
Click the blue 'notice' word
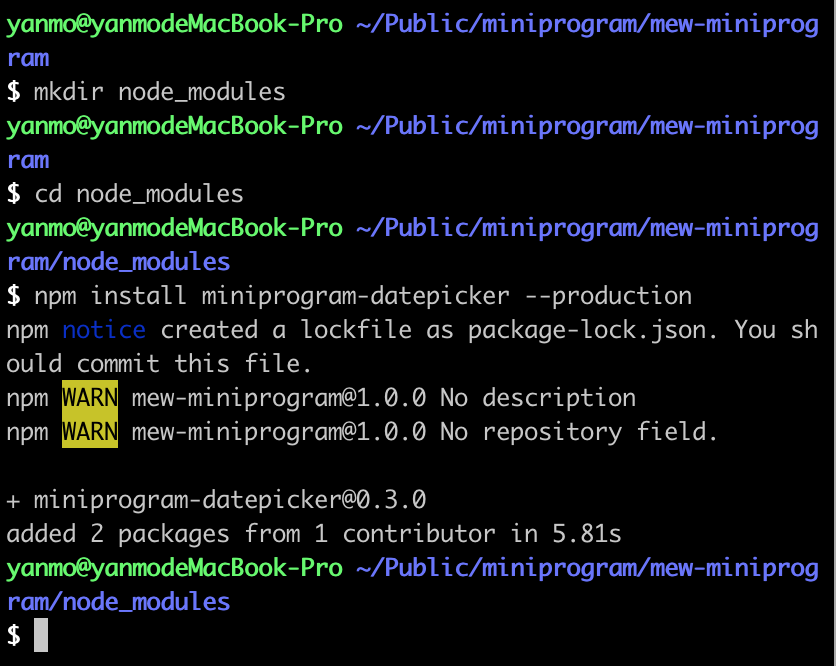(x=104, y=330)
